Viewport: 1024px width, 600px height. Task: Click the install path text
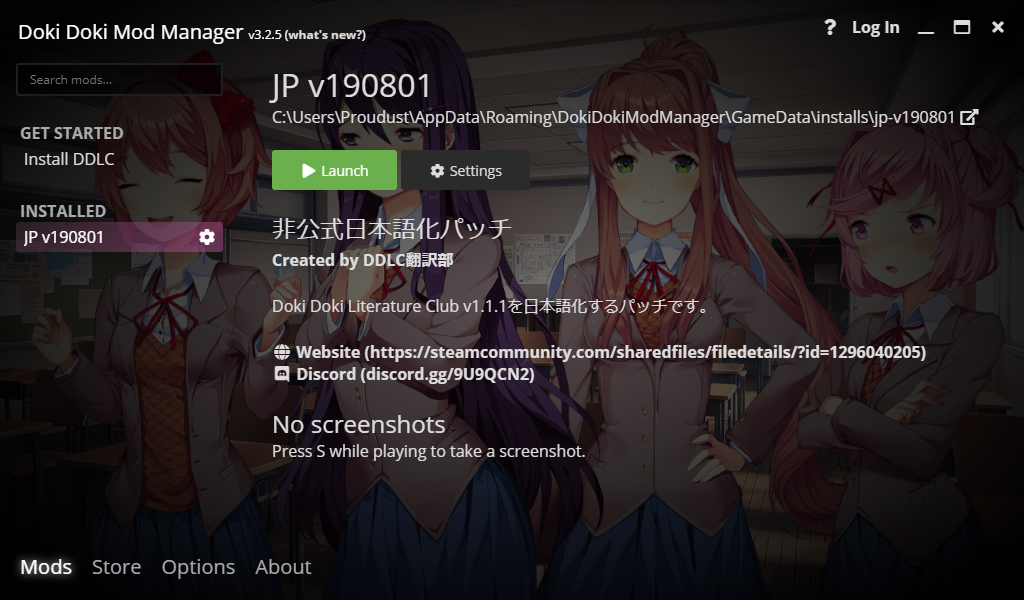614,118
